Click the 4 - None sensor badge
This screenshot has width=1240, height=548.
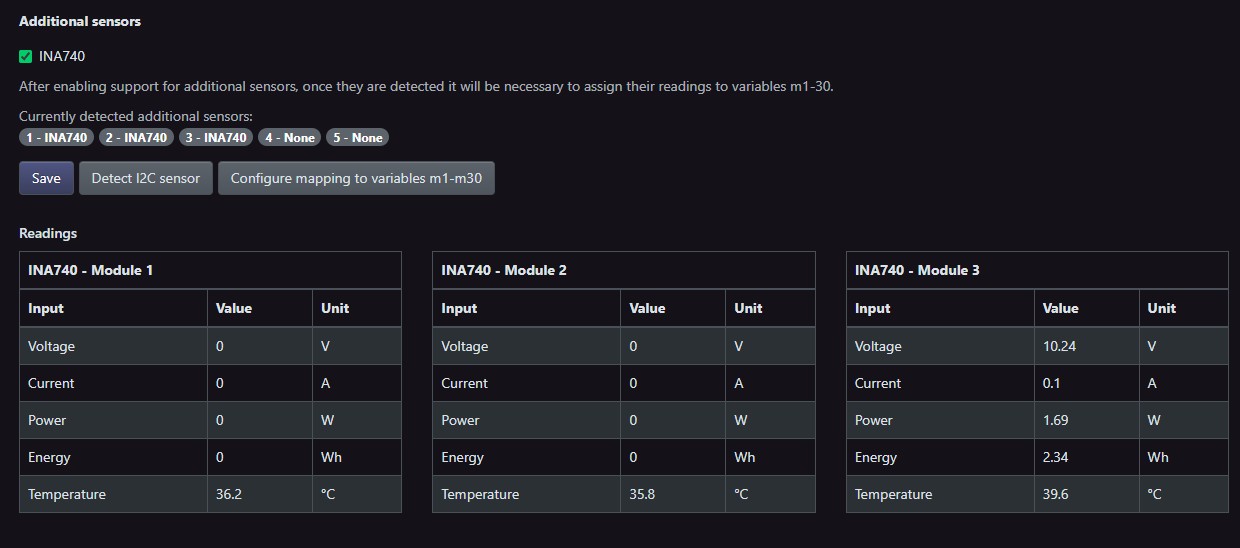coord(290,138)
